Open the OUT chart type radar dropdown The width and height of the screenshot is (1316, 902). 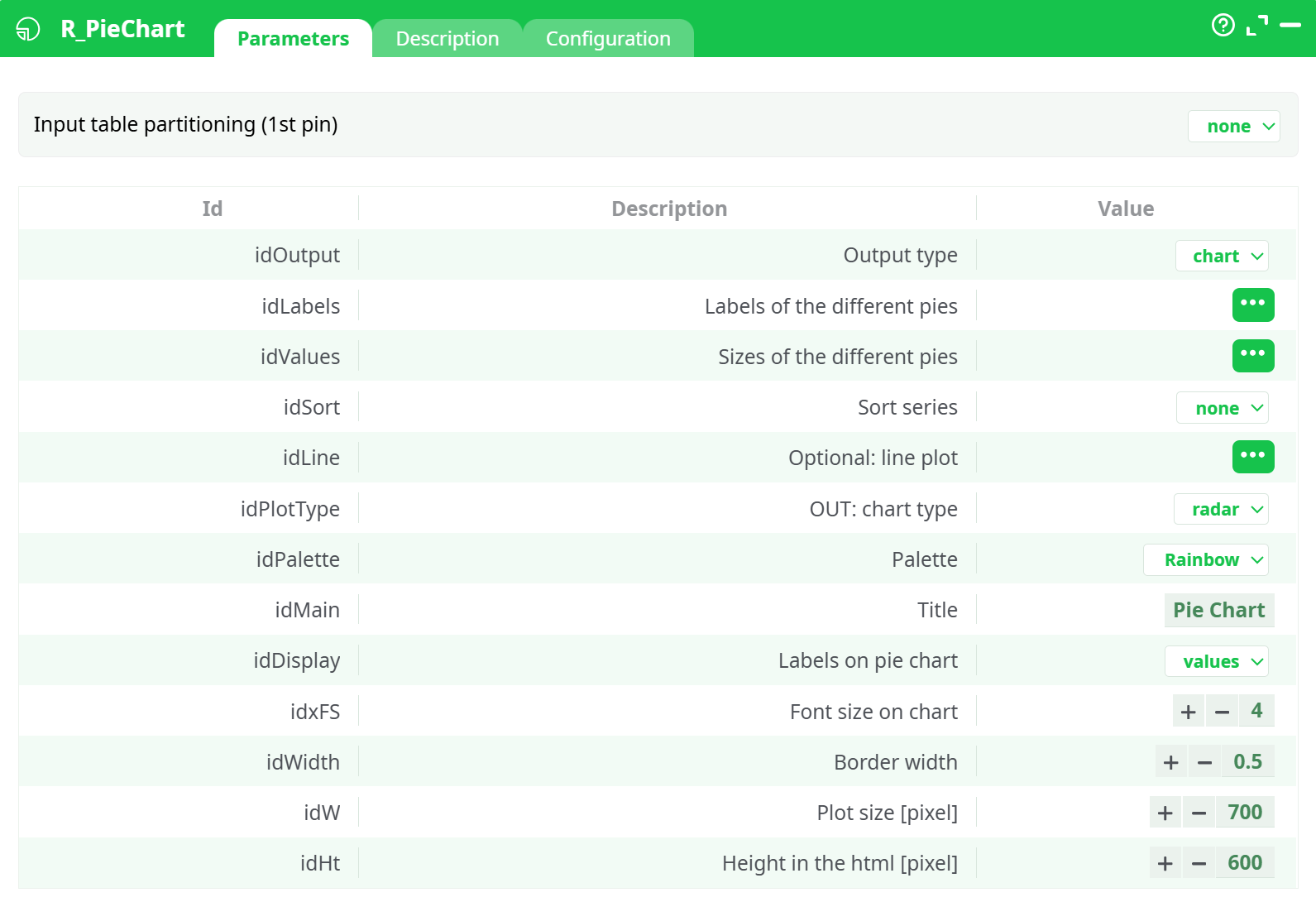tap(1221, 509)
